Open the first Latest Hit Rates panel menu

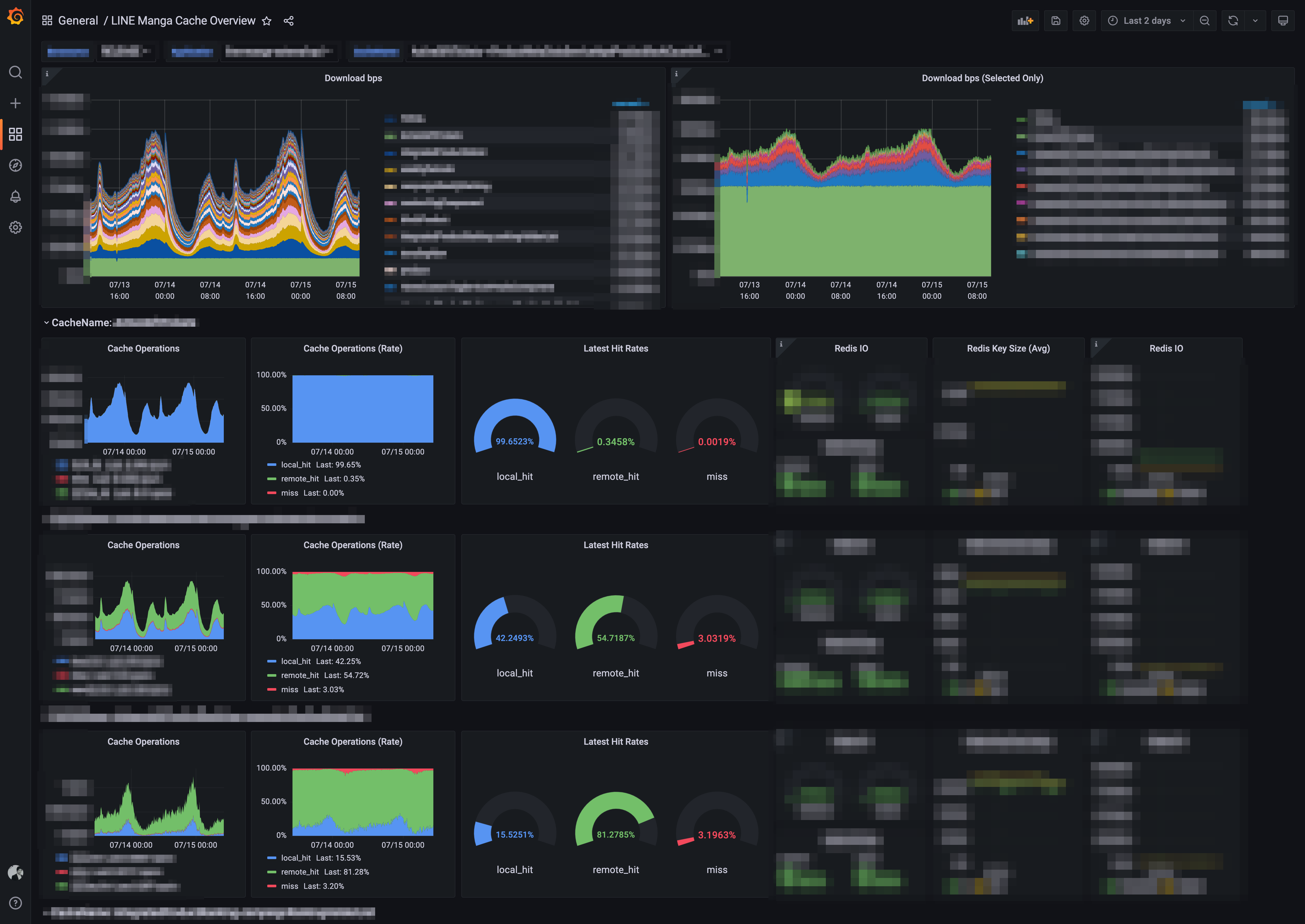[615, 348]
